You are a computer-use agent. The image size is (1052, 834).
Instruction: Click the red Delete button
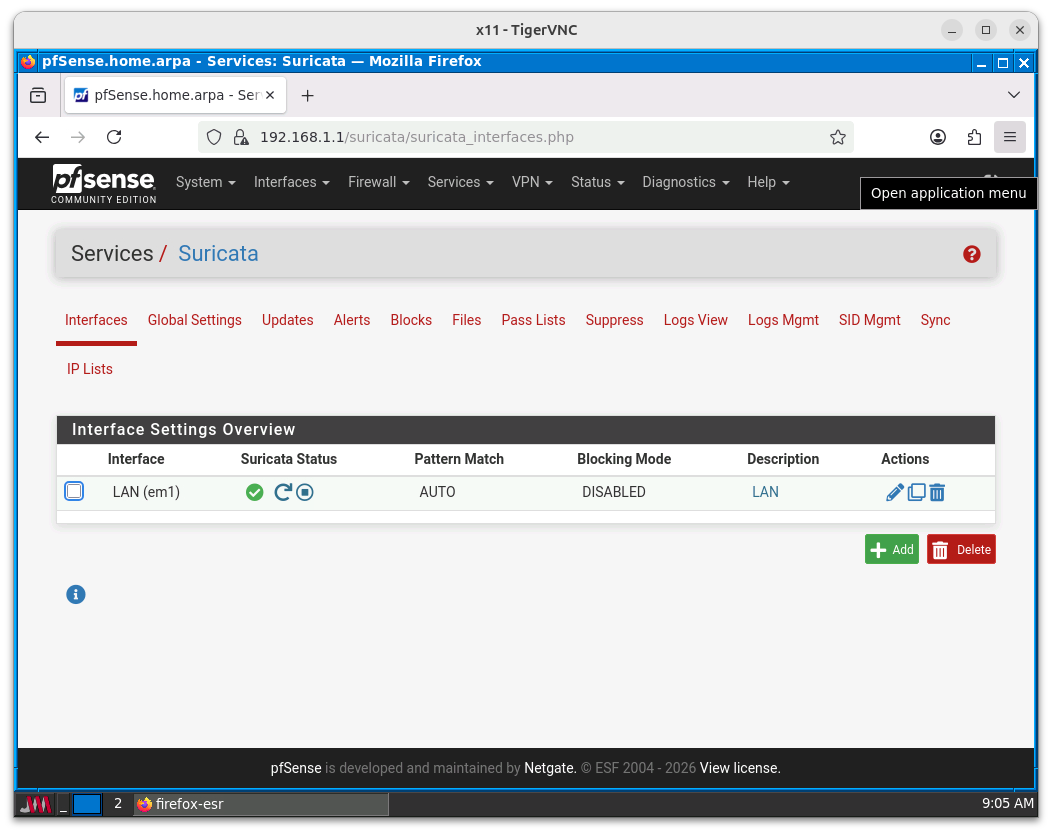[x=961, y=550]
